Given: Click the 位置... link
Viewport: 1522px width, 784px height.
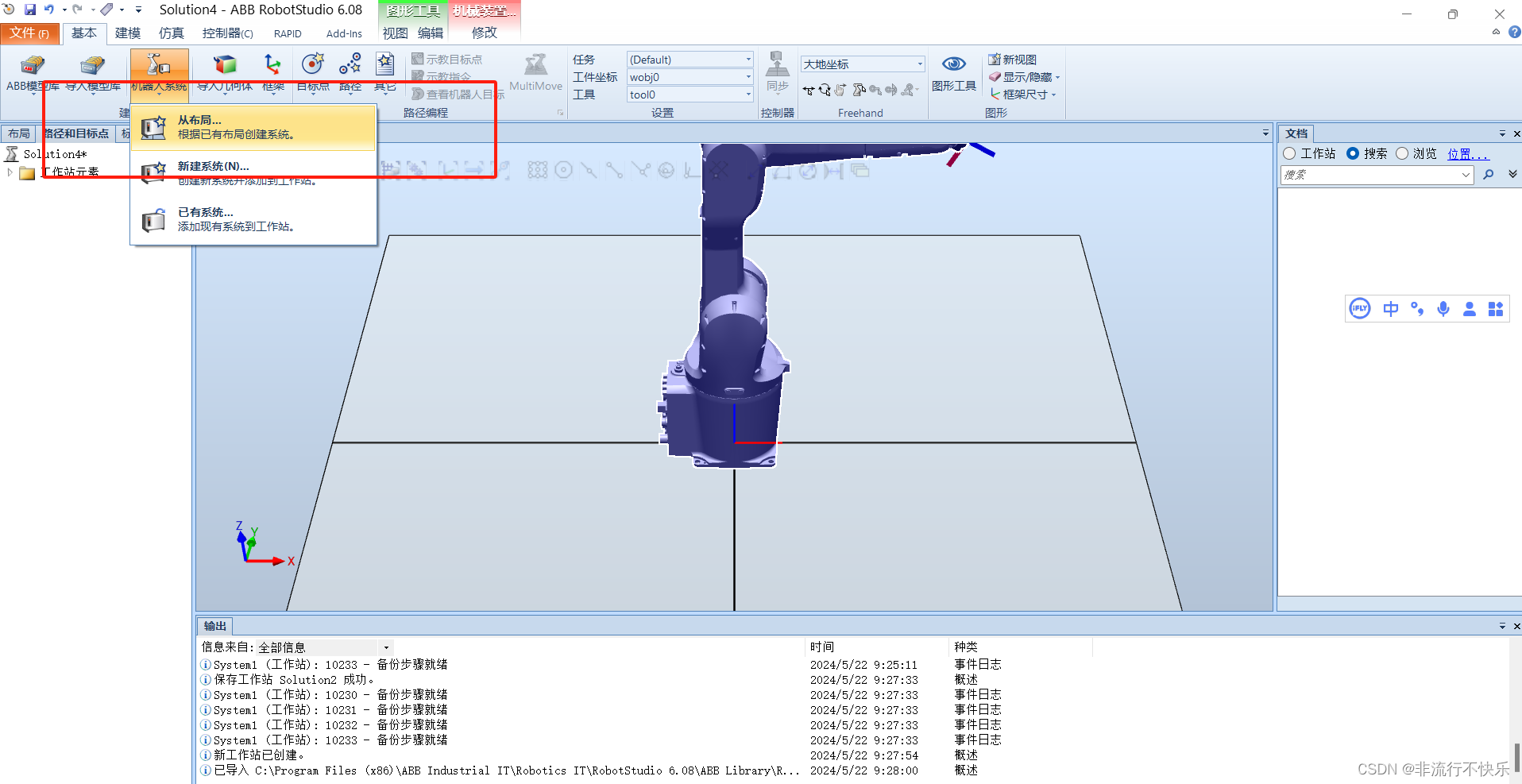Looking at the screenshot, I should coord(1467,154).
